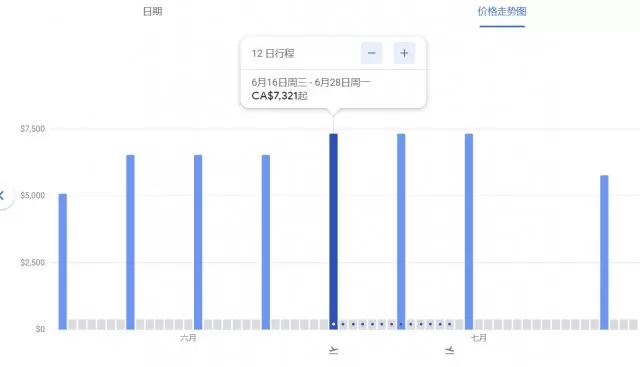Click the white dot at selected bar's base
640x367 pixels.
coord(333,325)
